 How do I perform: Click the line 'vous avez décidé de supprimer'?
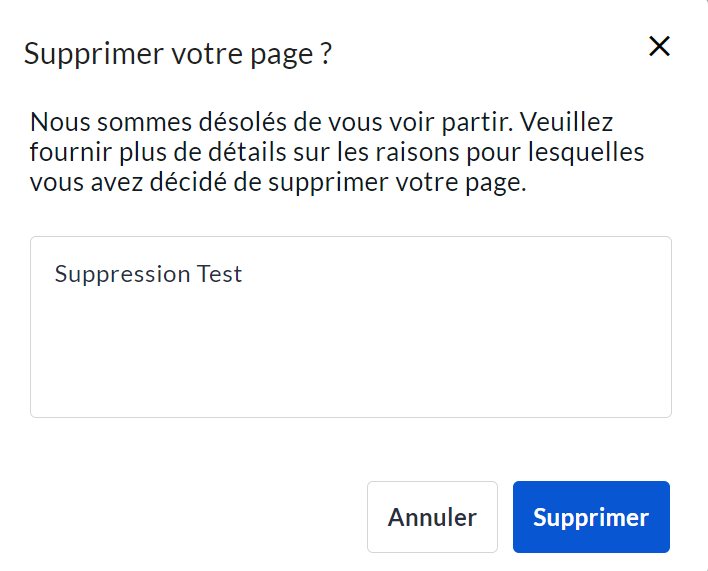[278, 185]
